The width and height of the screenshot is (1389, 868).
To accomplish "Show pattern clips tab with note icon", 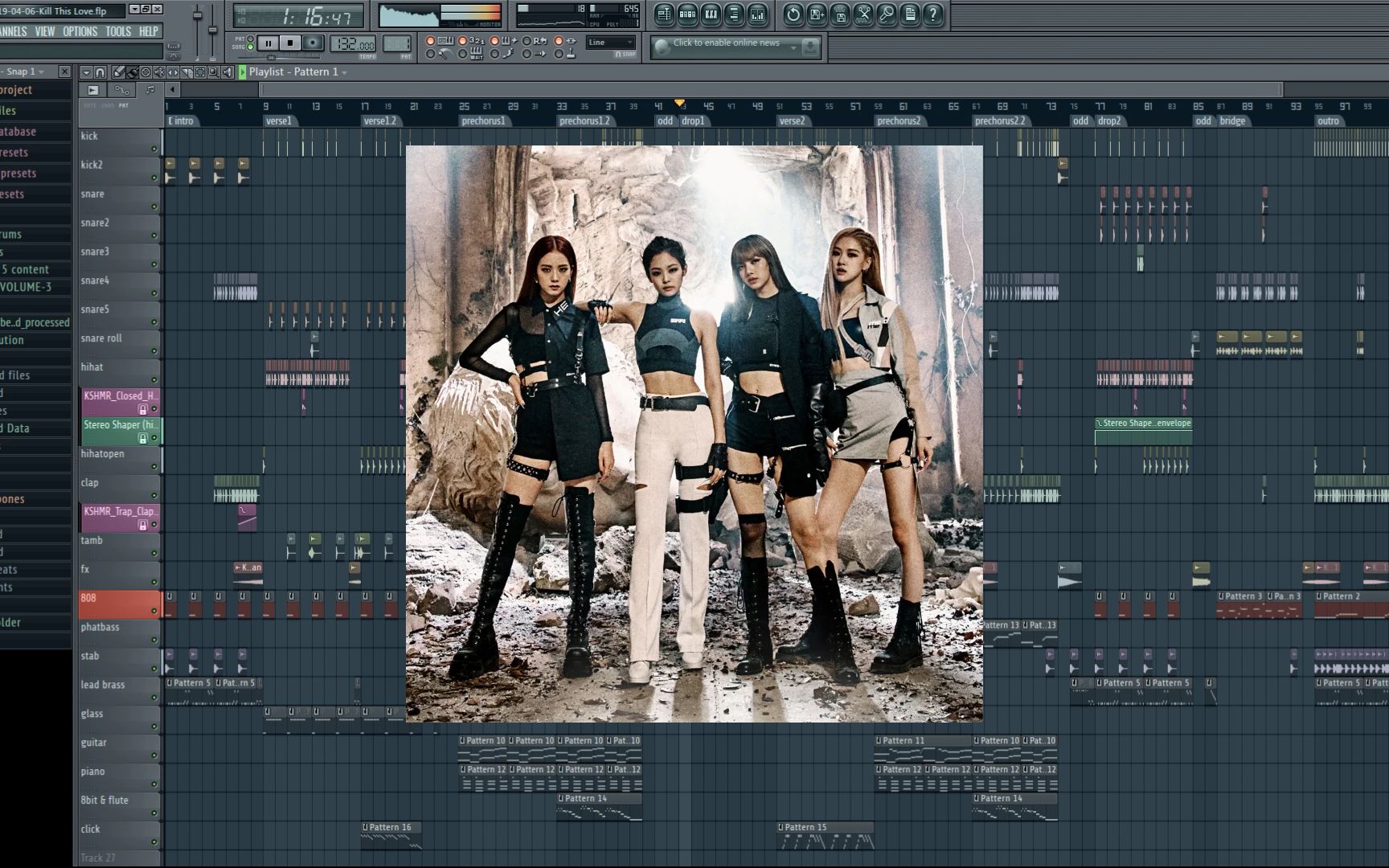I will [150, 90].
